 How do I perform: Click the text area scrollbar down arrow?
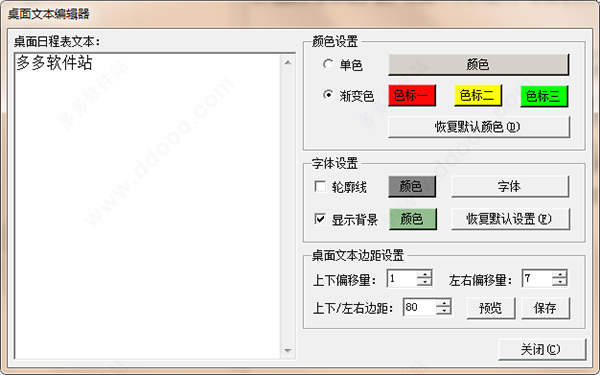(288, 351)
